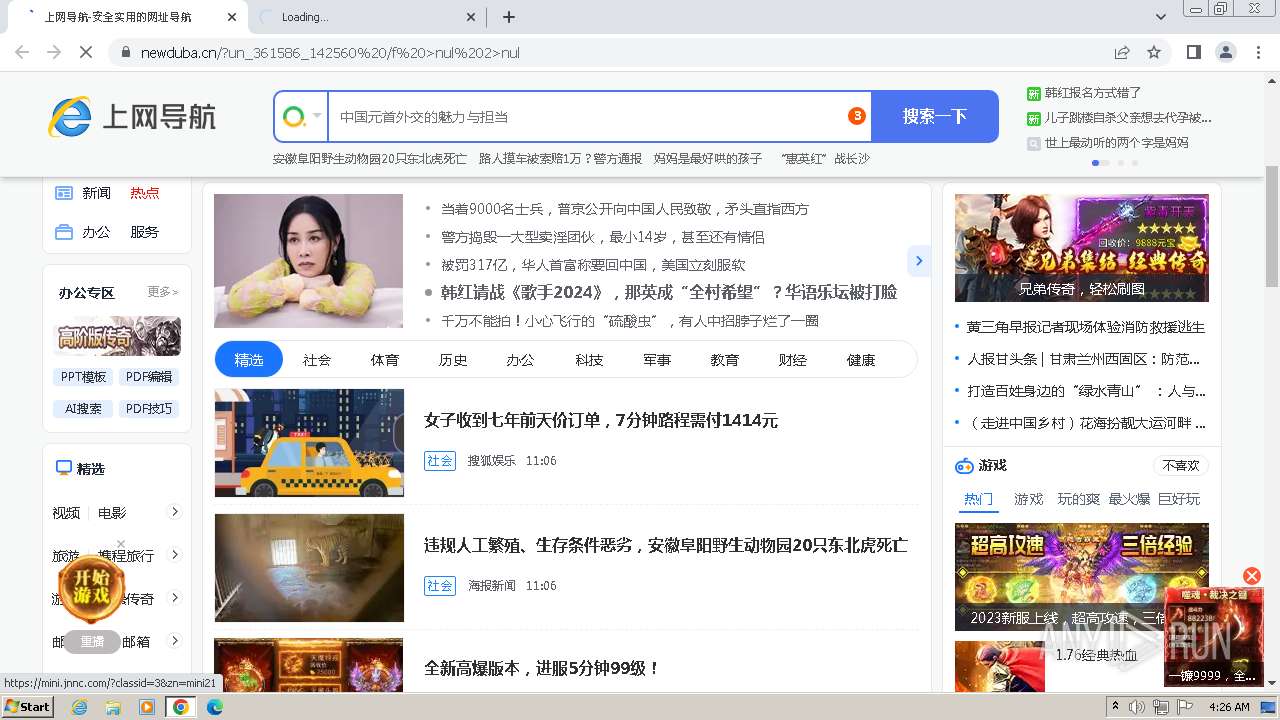Screen dimensions: 1280x720
Task: Open the Chrome profile avatar
Action: [x=1225, y=52]
